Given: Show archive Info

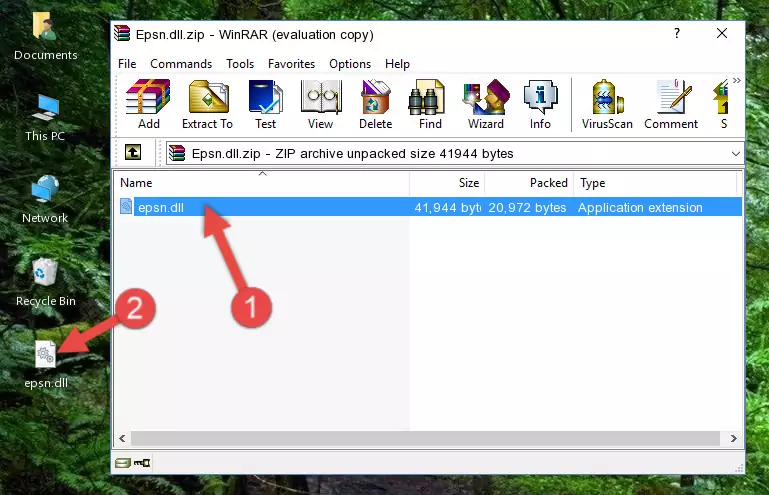Looking at the screenshot, I should pyautogui.click(x=540, y=104).
